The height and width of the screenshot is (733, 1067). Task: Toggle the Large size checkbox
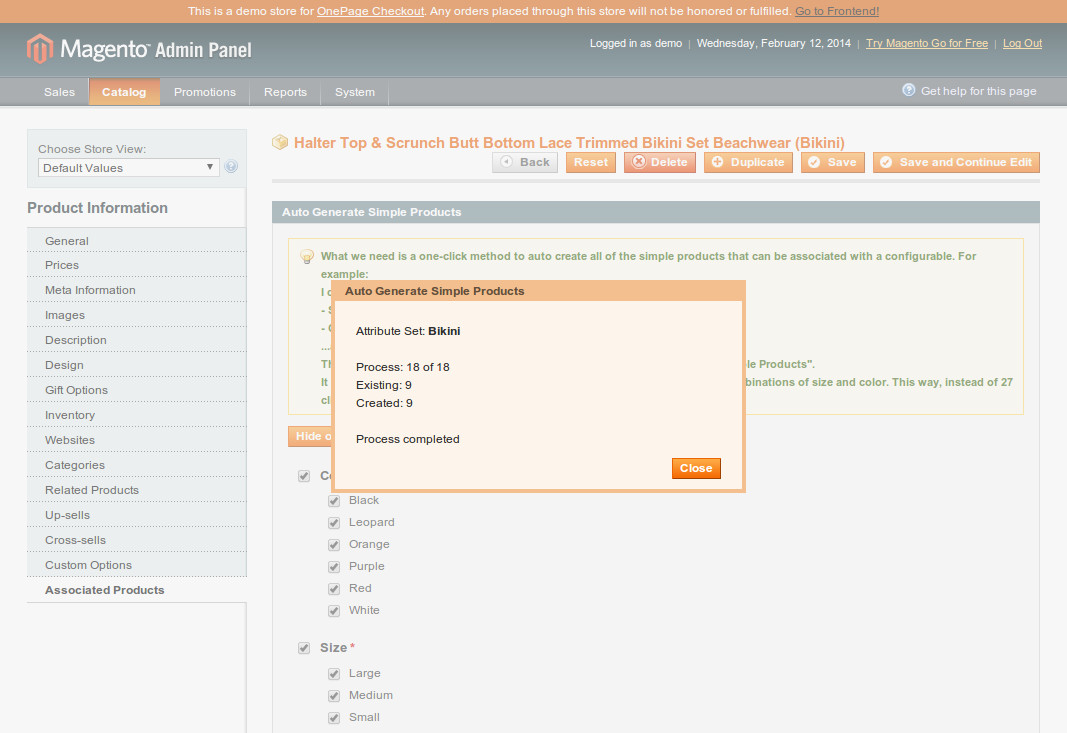334,674
